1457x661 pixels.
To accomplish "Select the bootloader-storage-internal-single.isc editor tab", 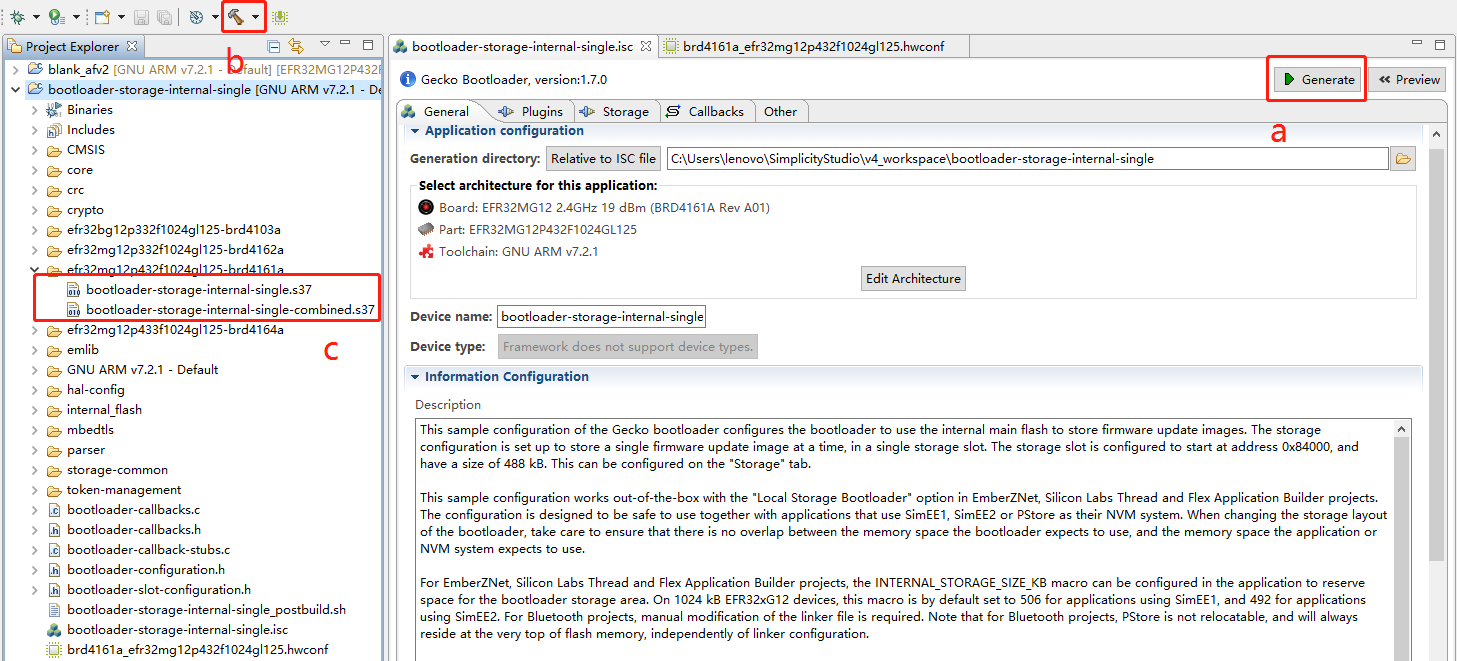I will (x=522, y=46).
